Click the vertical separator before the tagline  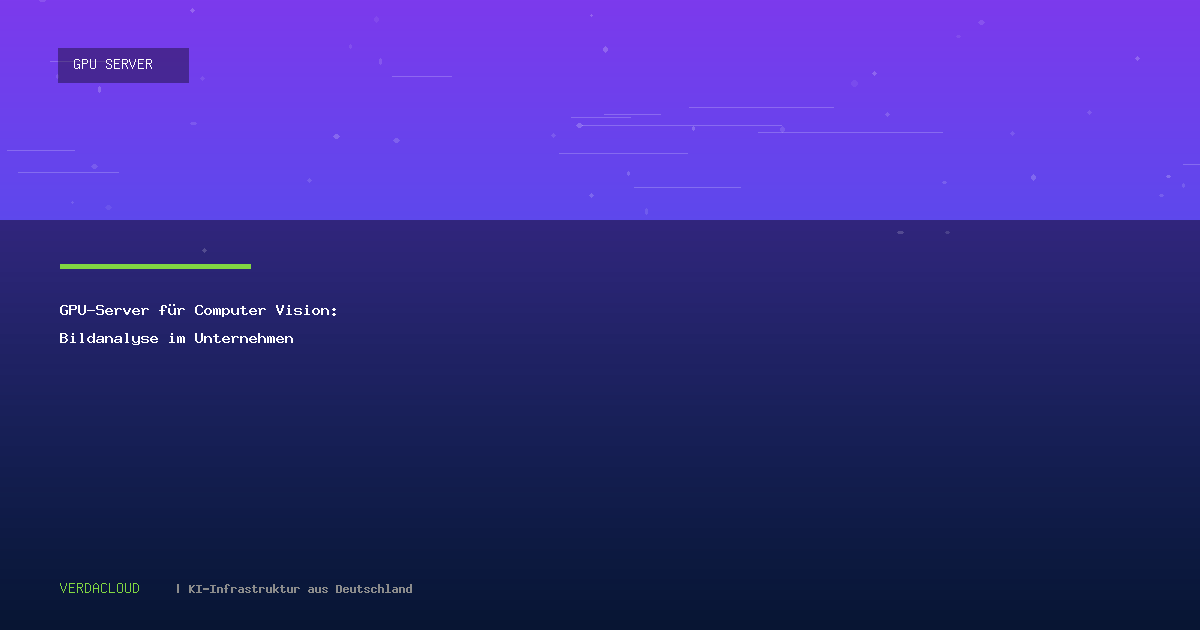coord(178,589)
